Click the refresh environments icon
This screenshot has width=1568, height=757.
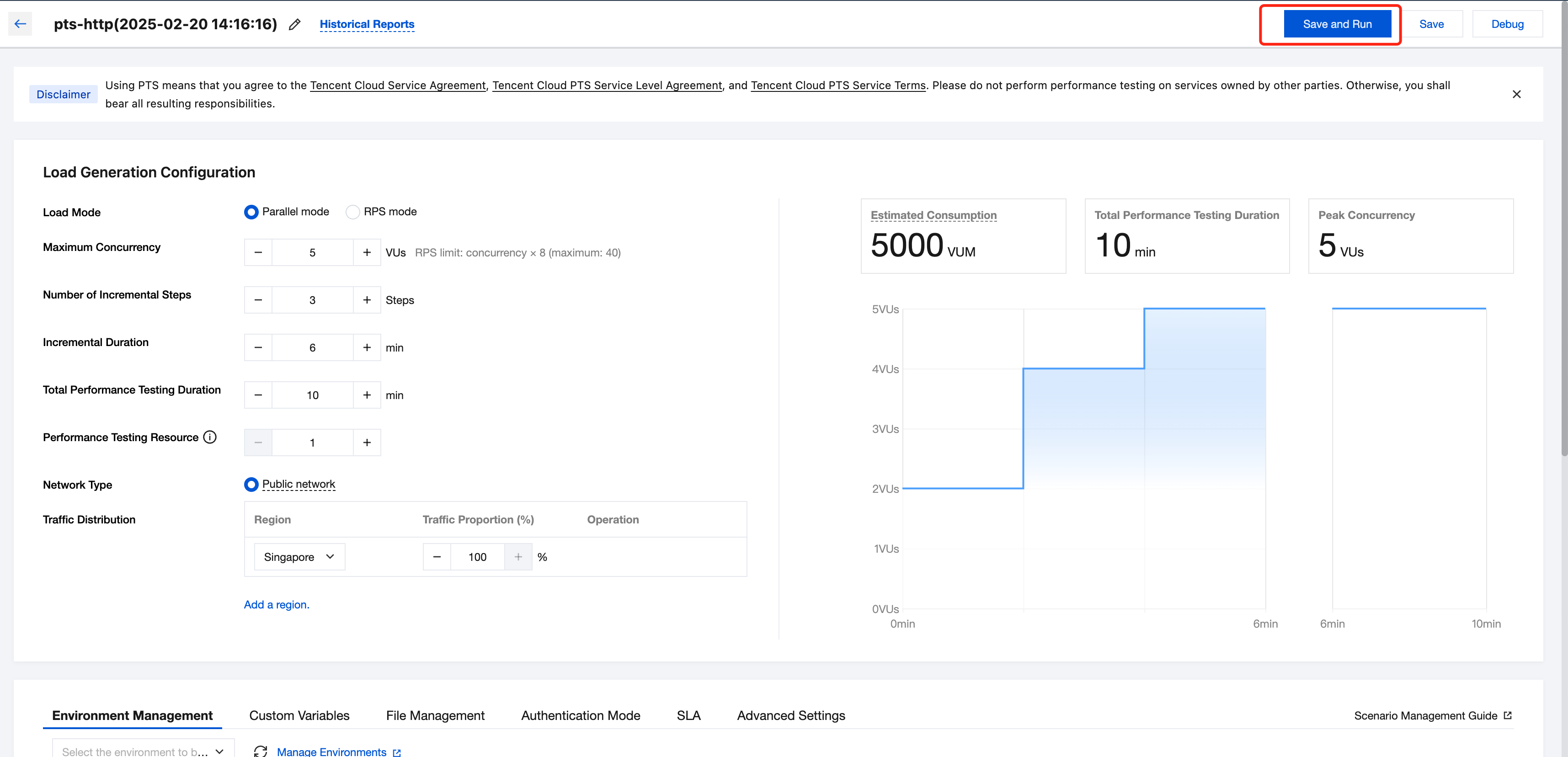pyautogui.click(x=261, y=751)
